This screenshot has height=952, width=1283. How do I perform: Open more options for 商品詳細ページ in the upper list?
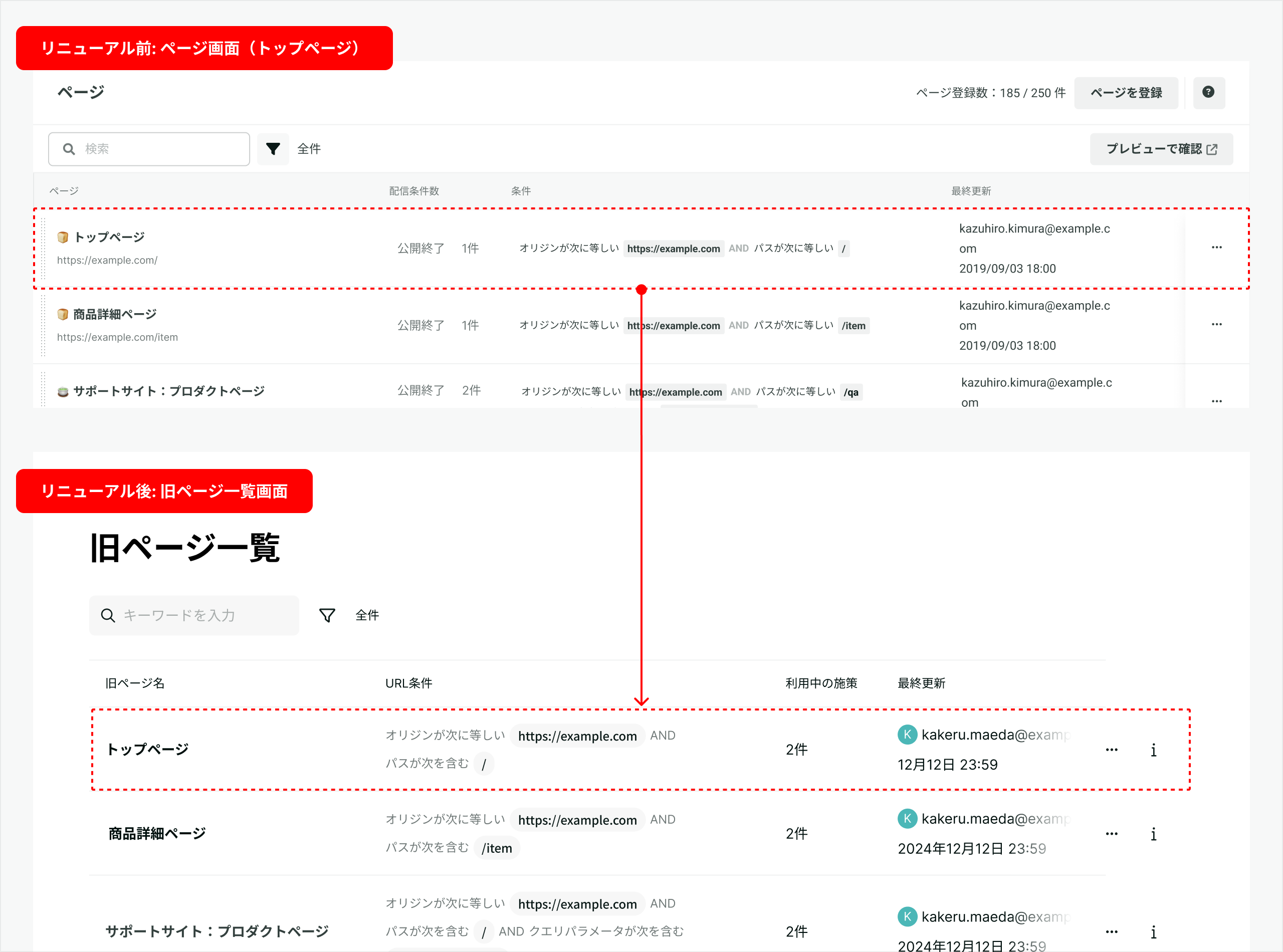1216,325
